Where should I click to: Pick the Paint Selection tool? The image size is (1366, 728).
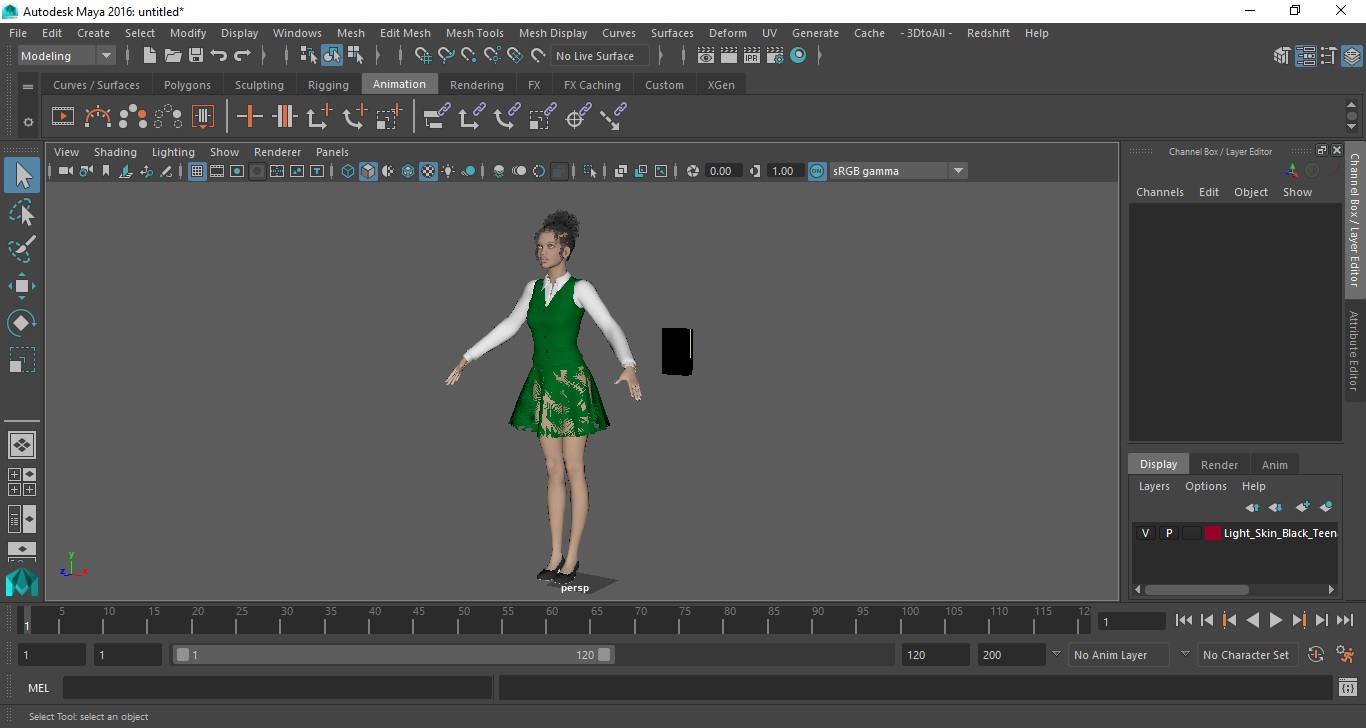pos(21,249)
